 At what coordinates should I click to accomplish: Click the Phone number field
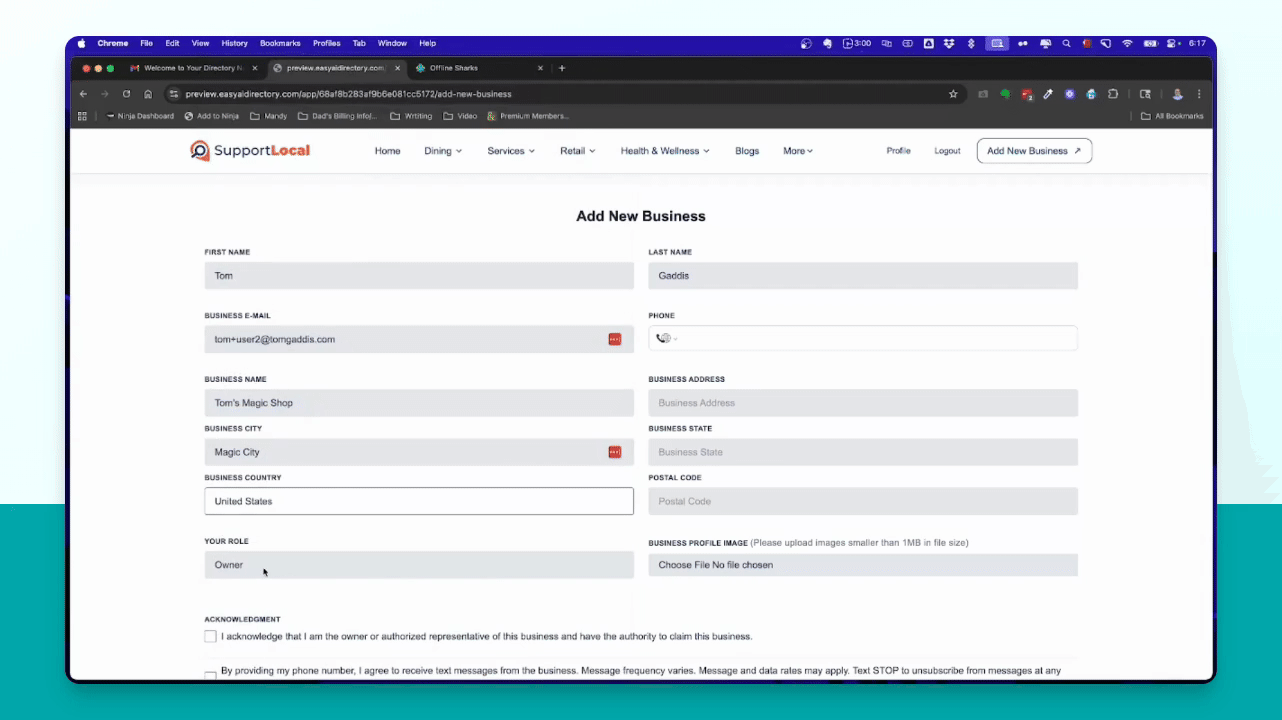pos(863,338)
